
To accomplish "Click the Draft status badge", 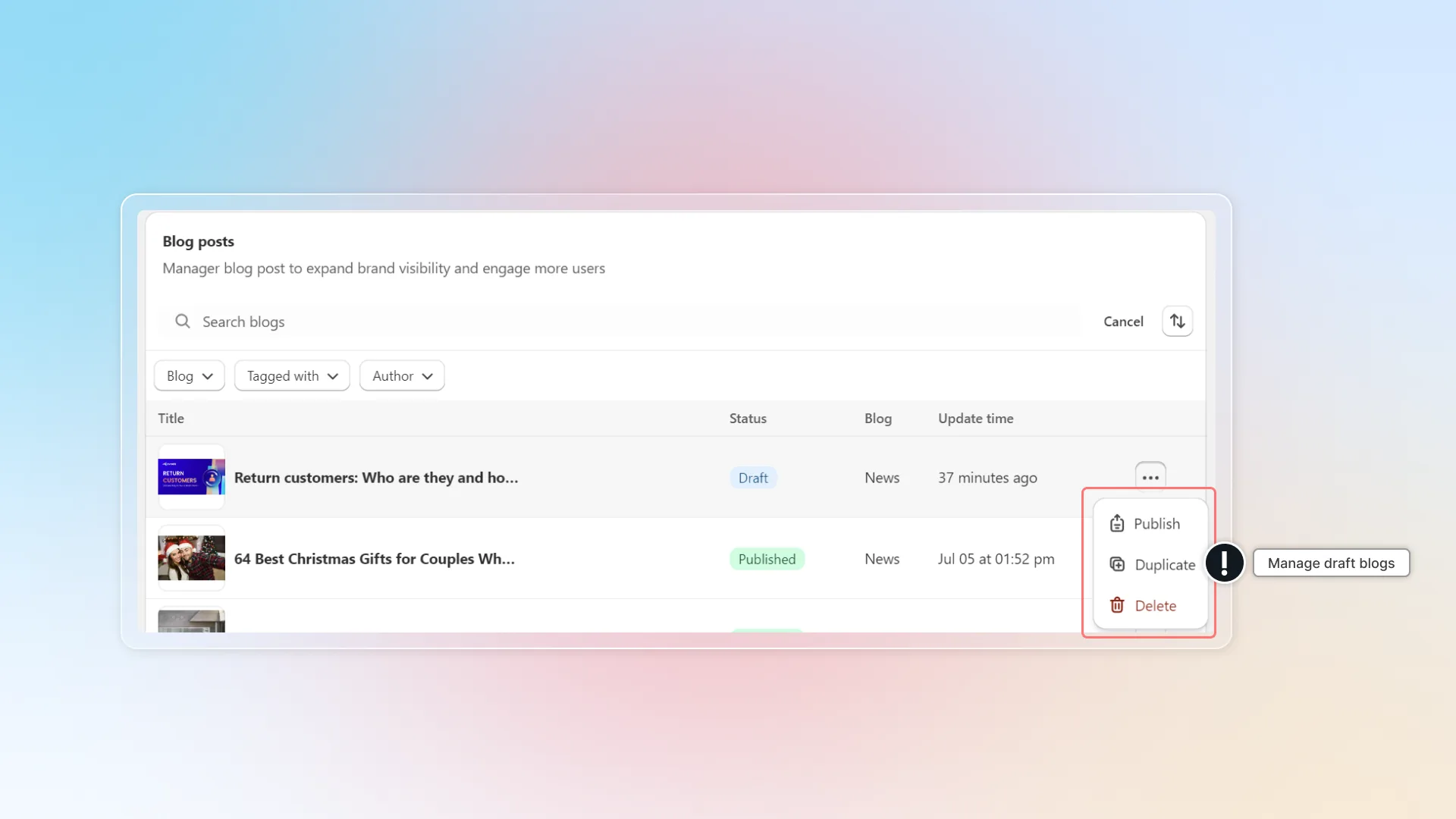I will (753, 478).
